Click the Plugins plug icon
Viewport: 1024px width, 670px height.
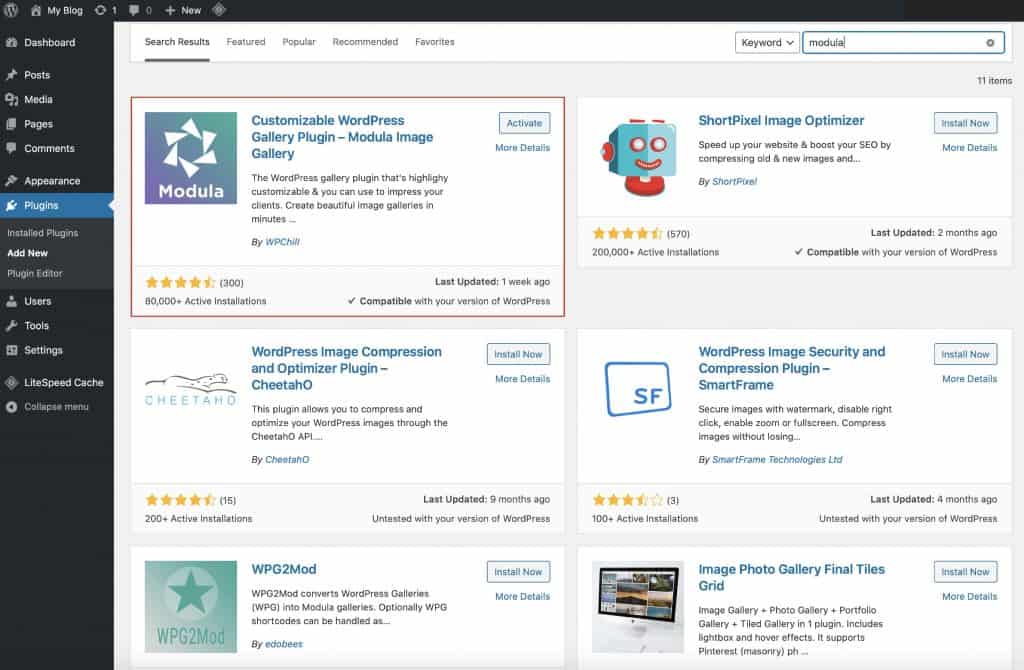click(x=11, y=206)
